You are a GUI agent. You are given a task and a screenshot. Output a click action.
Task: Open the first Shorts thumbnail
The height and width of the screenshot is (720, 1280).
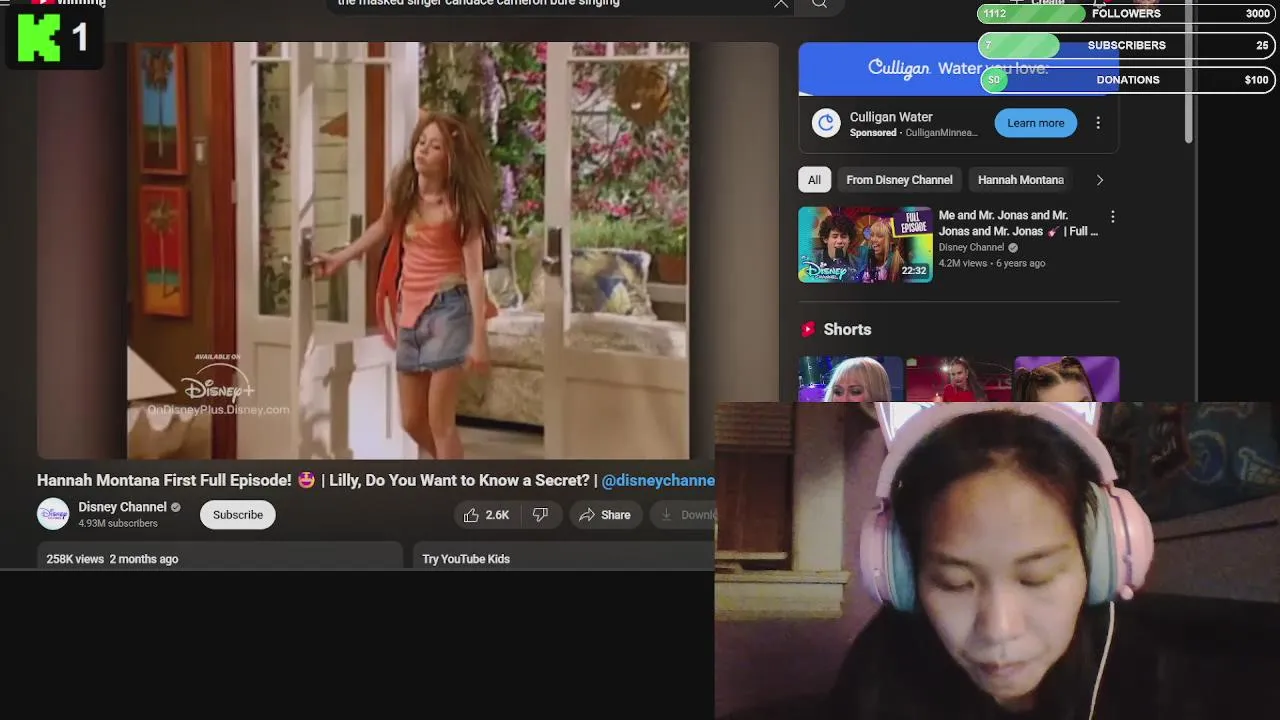pos(850,379)
